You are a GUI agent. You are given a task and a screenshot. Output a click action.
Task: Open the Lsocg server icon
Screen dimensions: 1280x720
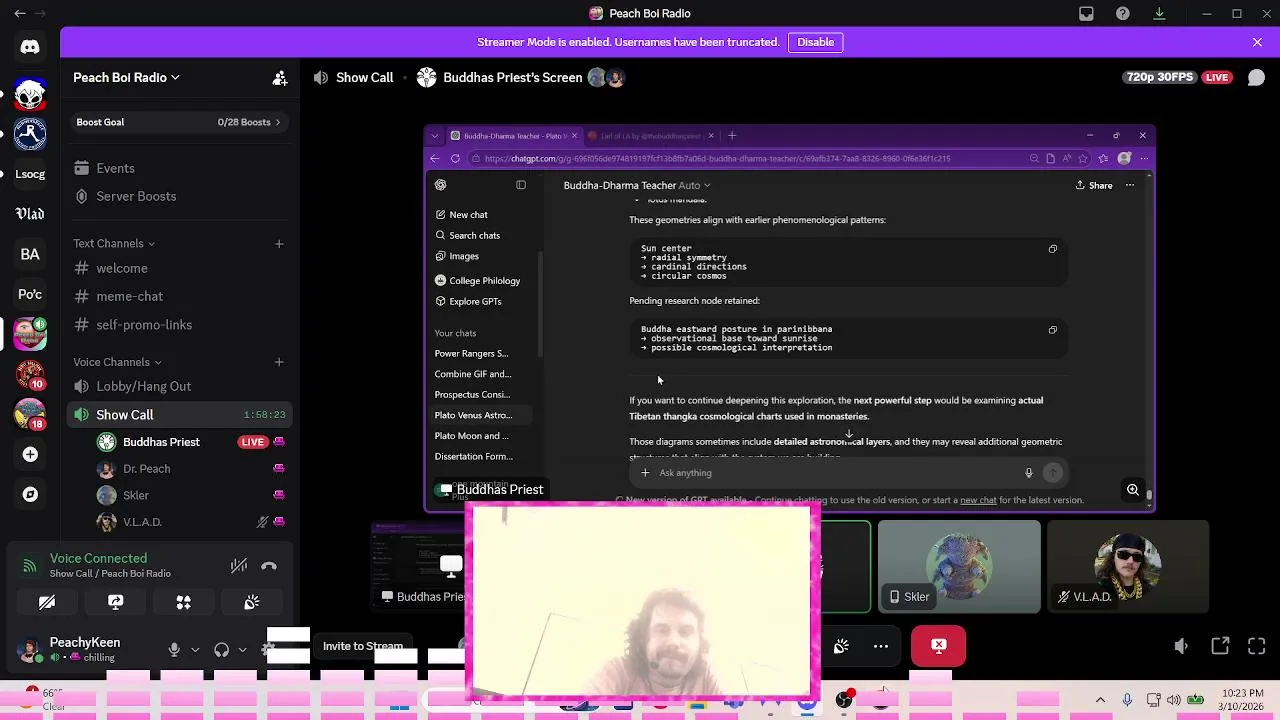tap(30, 174)
